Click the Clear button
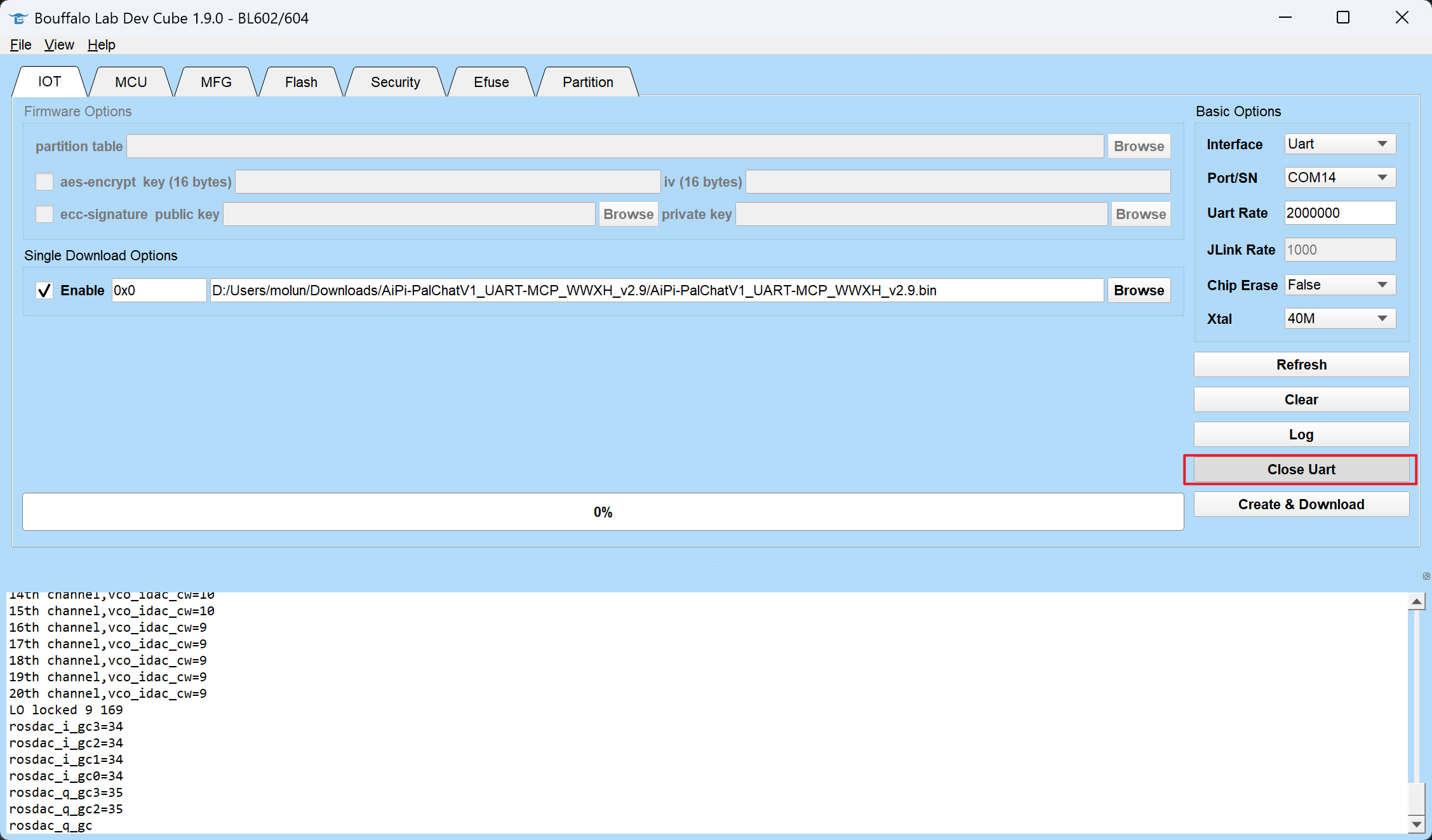Image resolution: width=1432 pixels, height=840 pixels. point(1301,399)
